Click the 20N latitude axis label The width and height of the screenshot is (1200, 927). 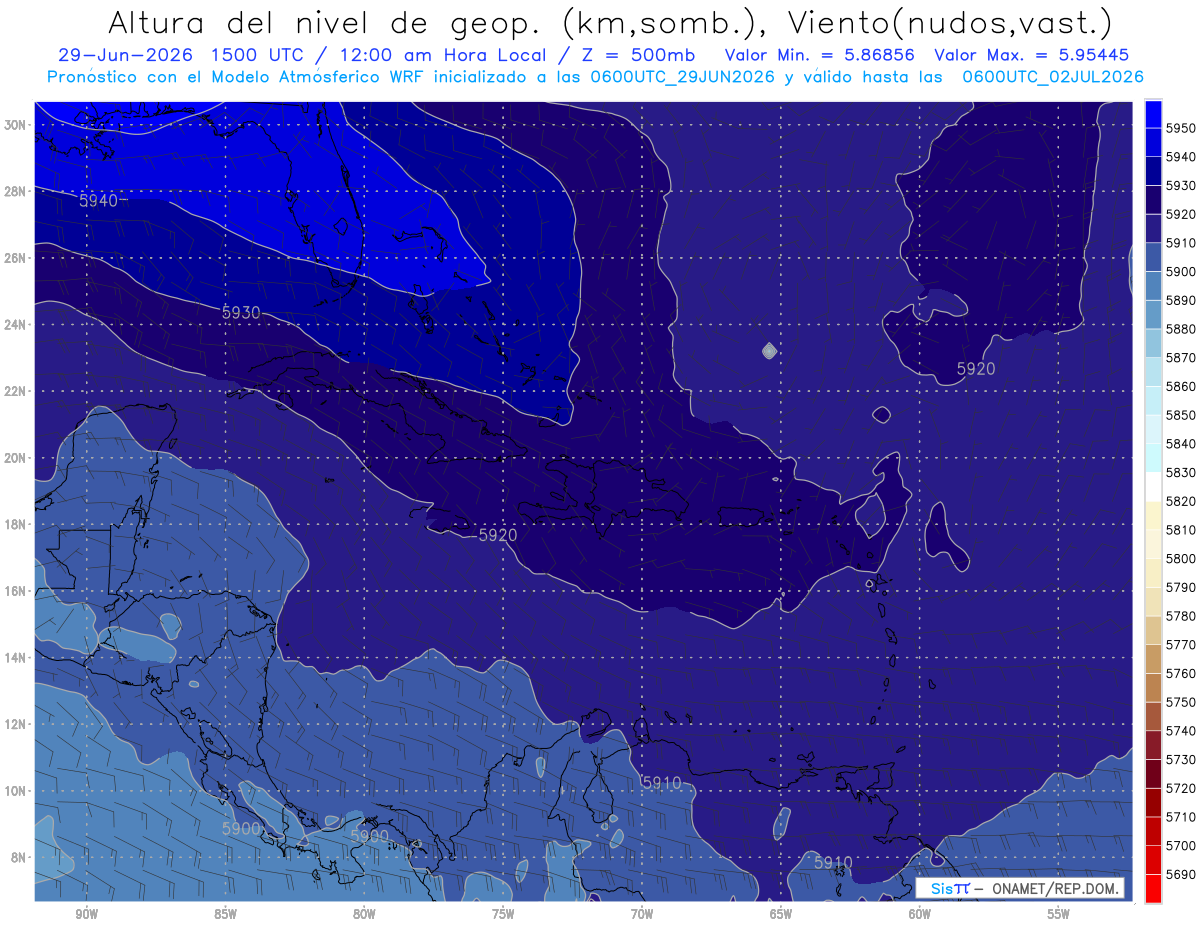[15, 458]
